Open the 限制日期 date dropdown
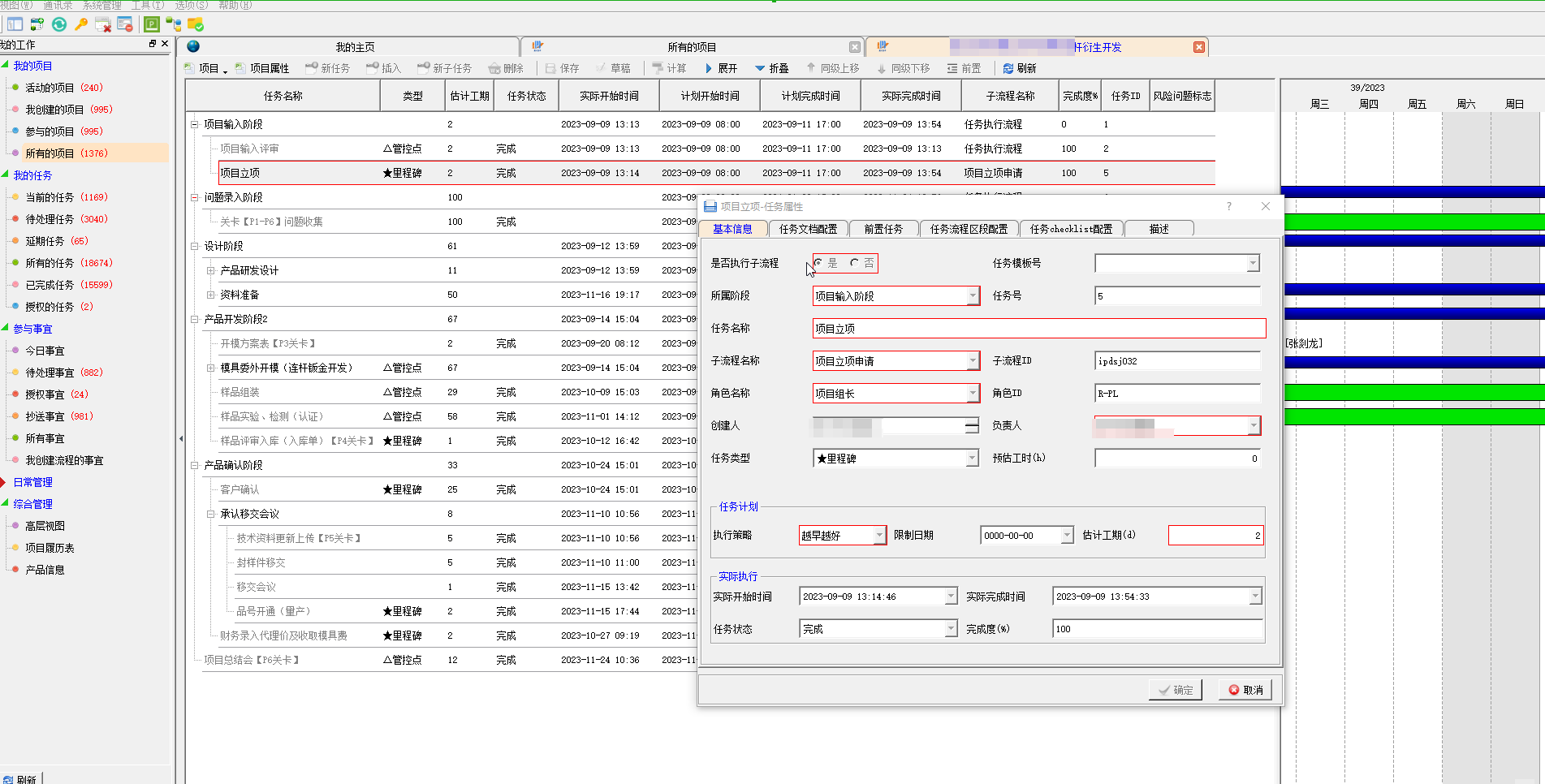This screenshot has width=1545, height=784. tap(1067, 535)
